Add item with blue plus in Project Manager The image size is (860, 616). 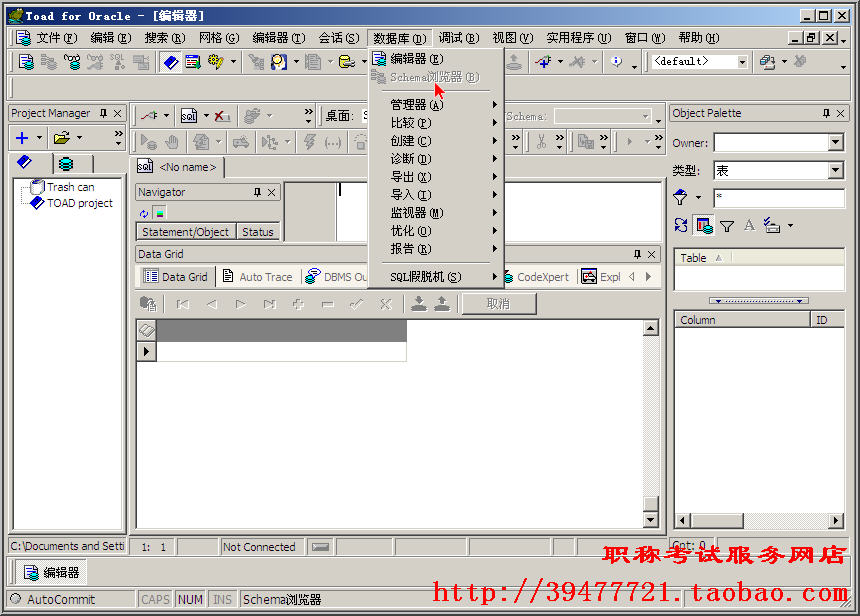pos(22,138)
